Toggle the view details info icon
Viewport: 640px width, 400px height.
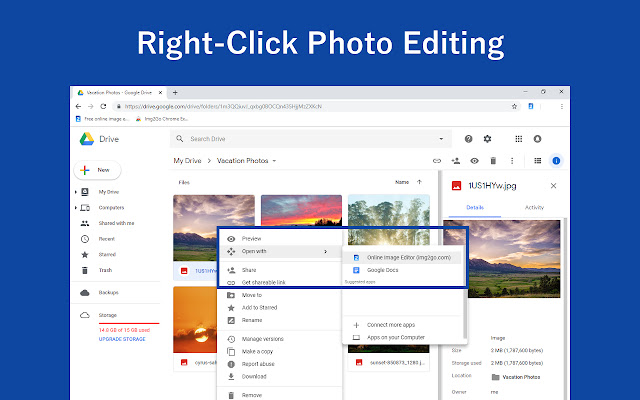tap(556, 161)
